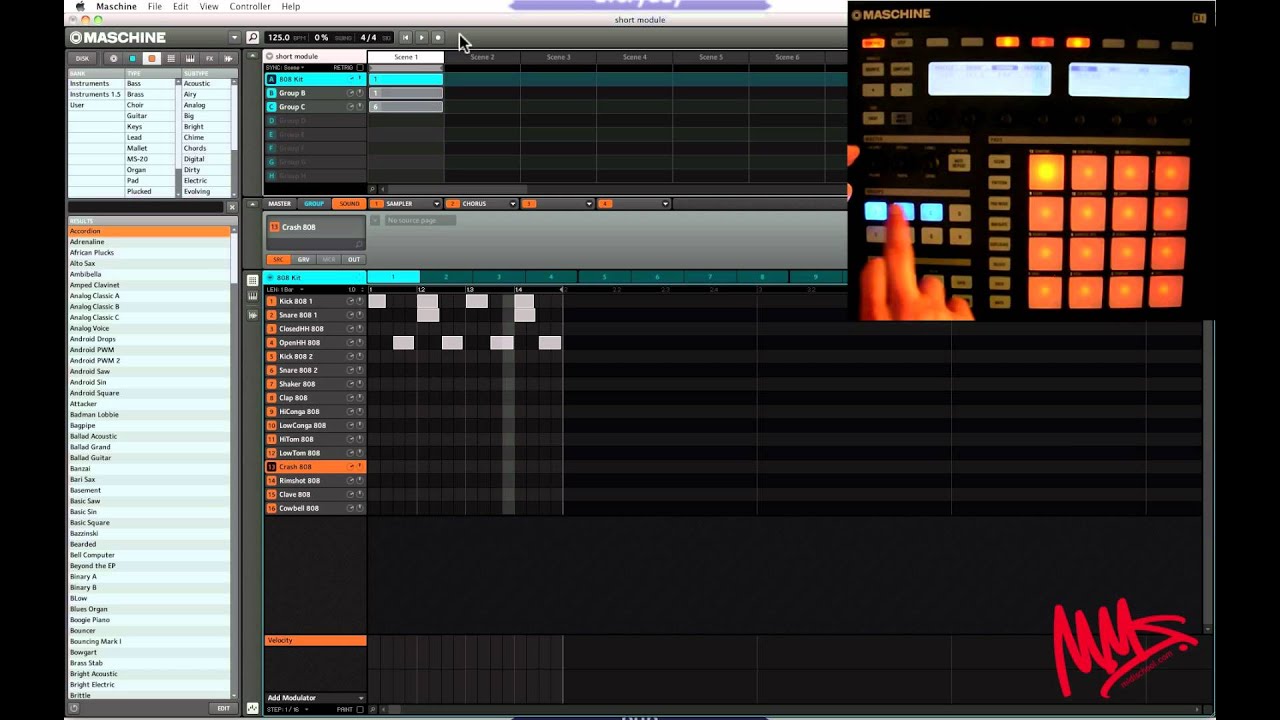Click the pattern 6 clip in Group C

(405, 107)
